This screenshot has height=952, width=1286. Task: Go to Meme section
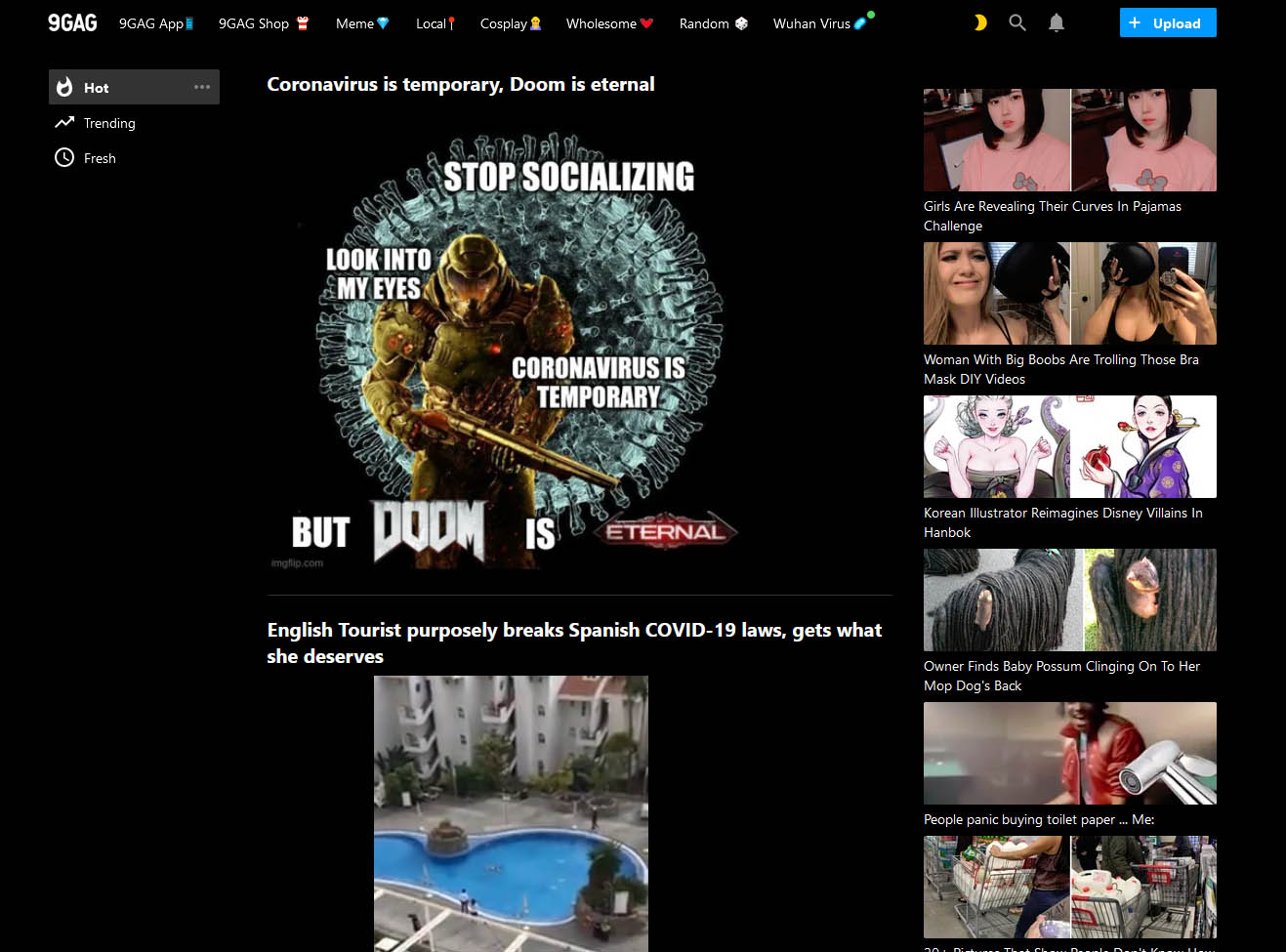click(362, 23)
